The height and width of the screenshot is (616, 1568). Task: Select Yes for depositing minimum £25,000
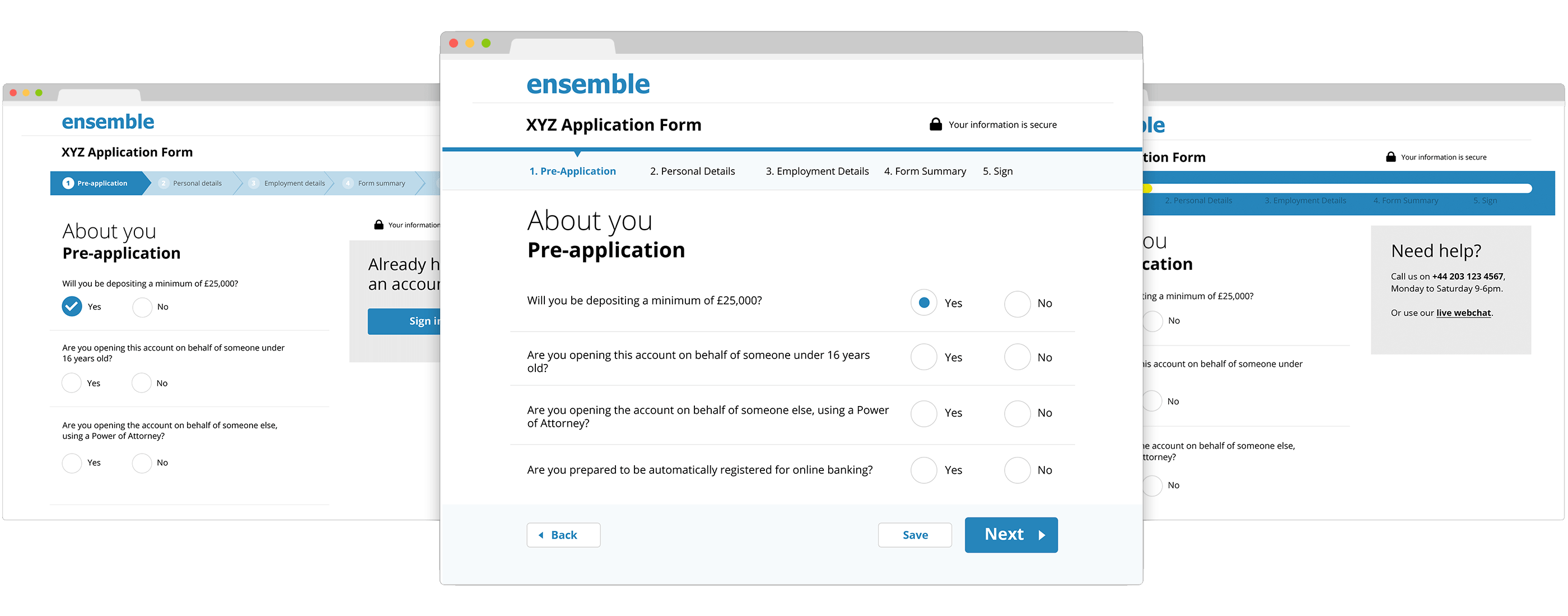click(921, 300)
